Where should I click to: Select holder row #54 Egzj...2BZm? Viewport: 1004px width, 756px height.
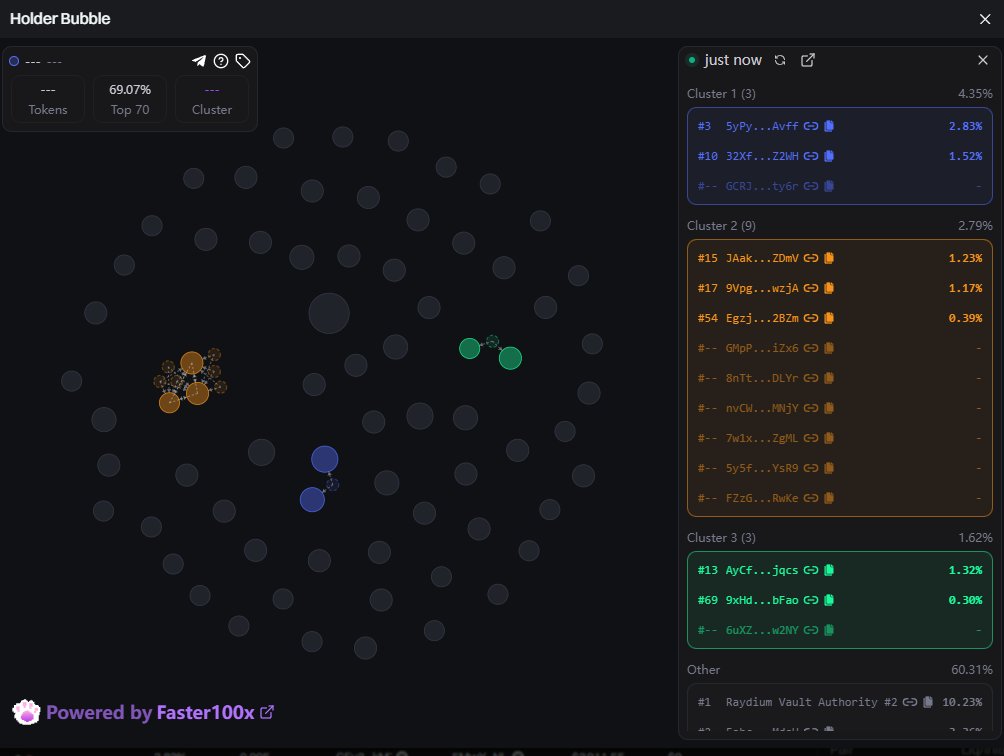click(839, 318)
